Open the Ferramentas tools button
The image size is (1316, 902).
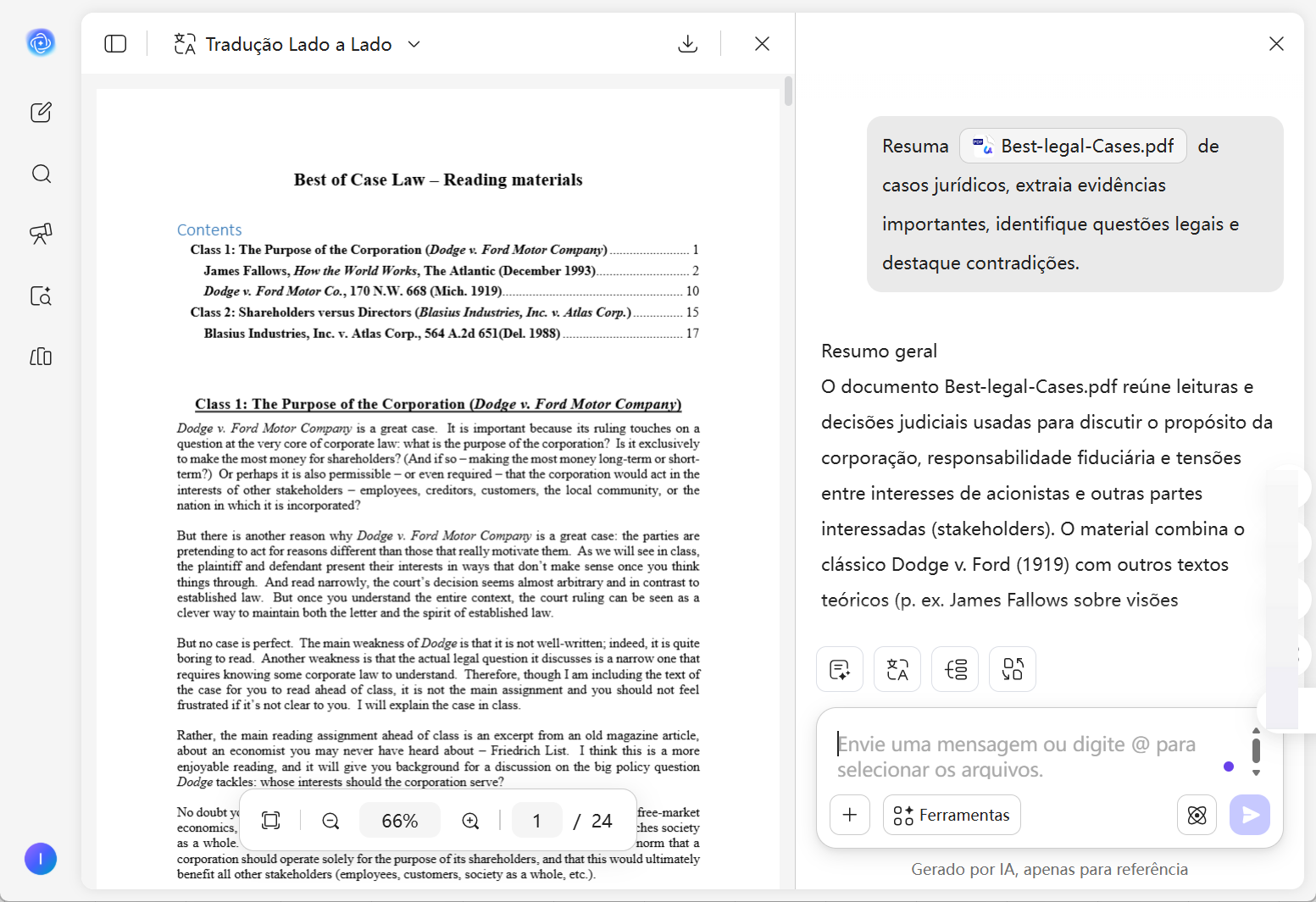(952, 815)
